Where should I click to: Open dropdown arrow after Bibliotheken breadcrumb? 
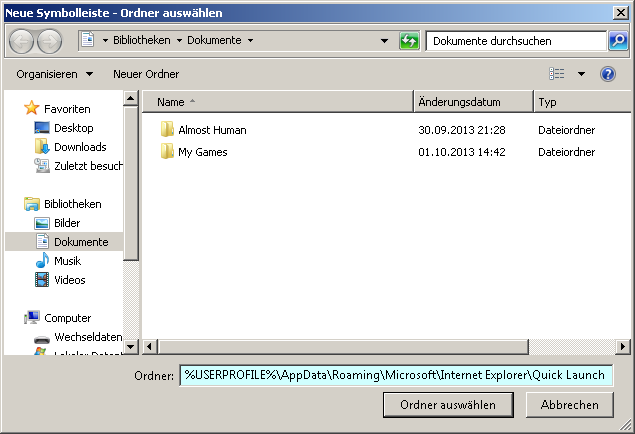[x=179, y=40]
